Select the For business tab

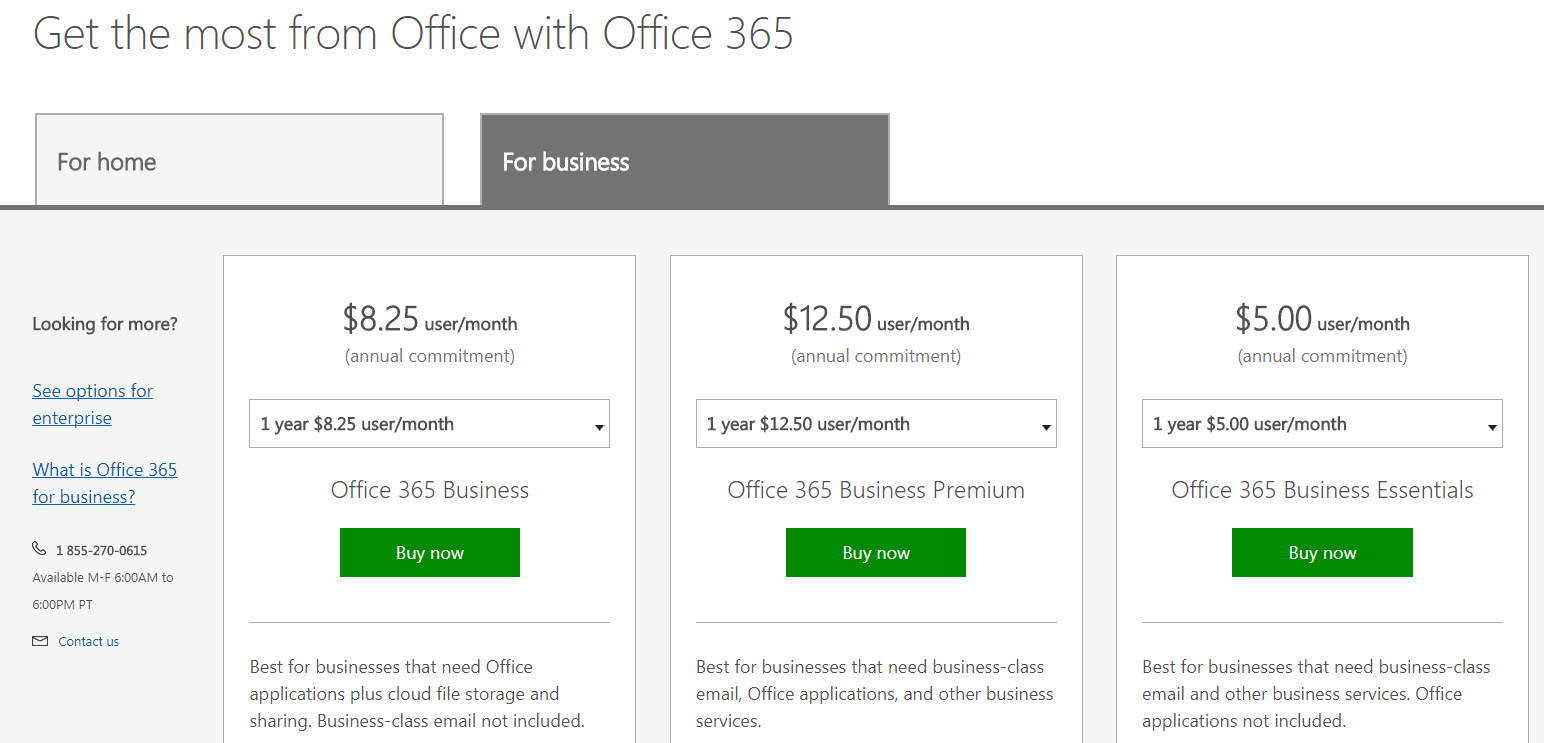[684, 161]
